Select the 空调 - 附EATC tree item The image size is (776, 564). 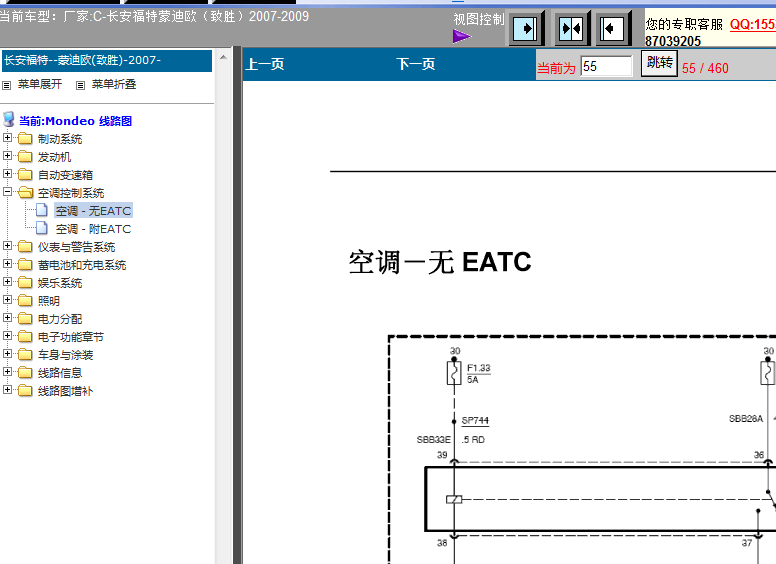coord(93,229)
